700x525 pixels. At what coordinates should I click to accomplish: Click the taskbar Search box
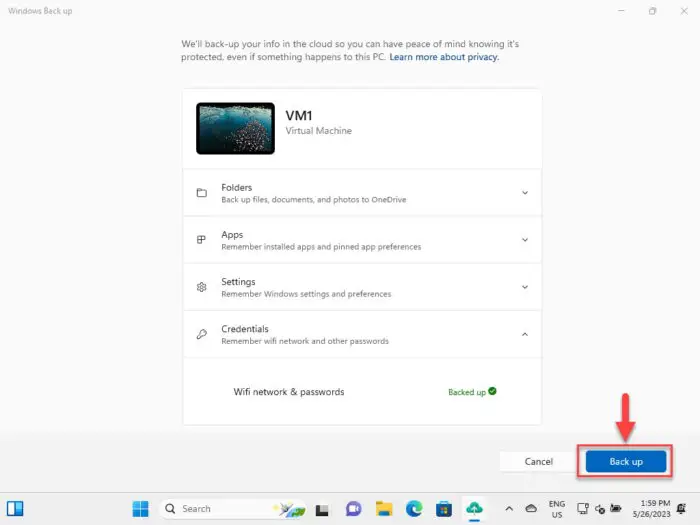click(x=232, y=508)
